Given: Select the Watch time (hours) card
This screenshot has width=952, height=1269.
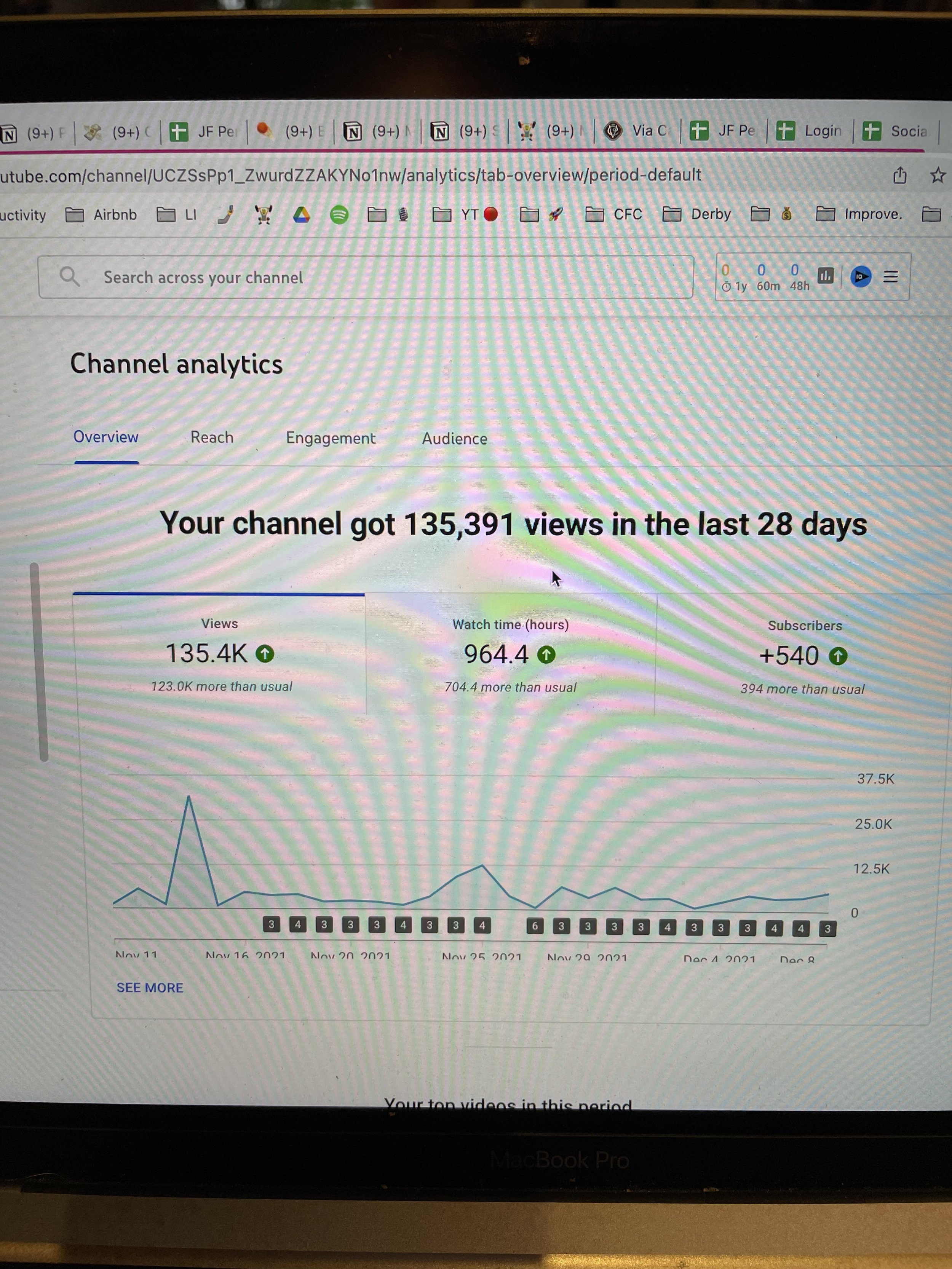Looking at the screenshot, I should [x=511, y=655].
